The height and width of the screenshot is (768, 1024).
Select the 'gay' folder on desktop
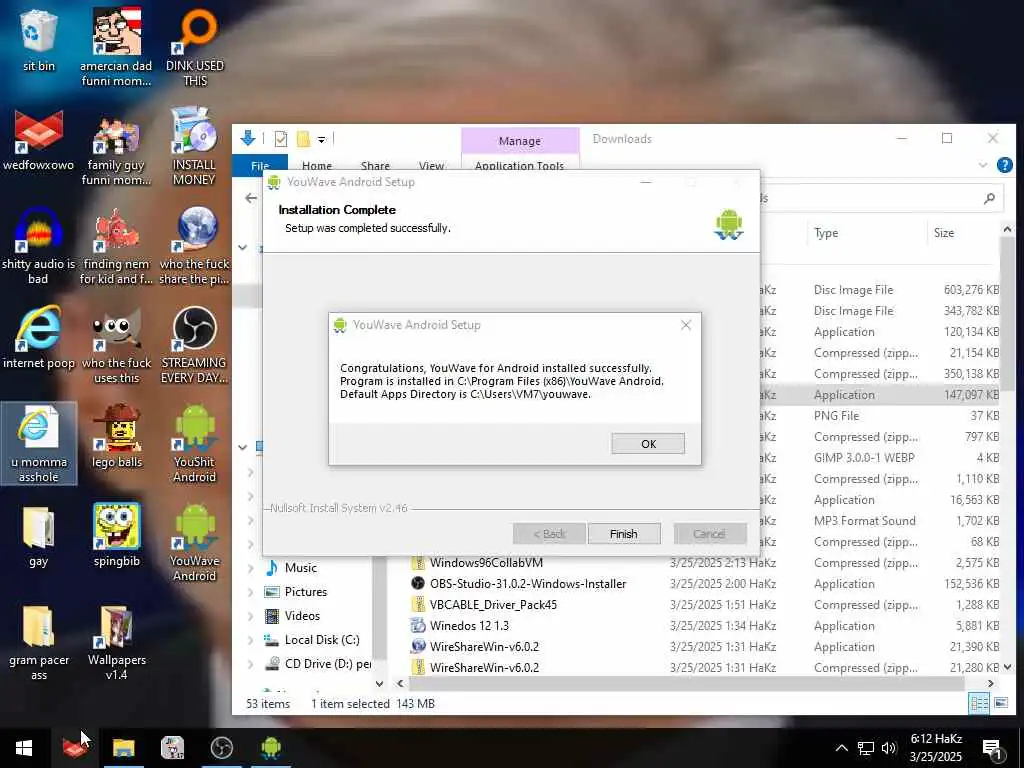point(39,535)
